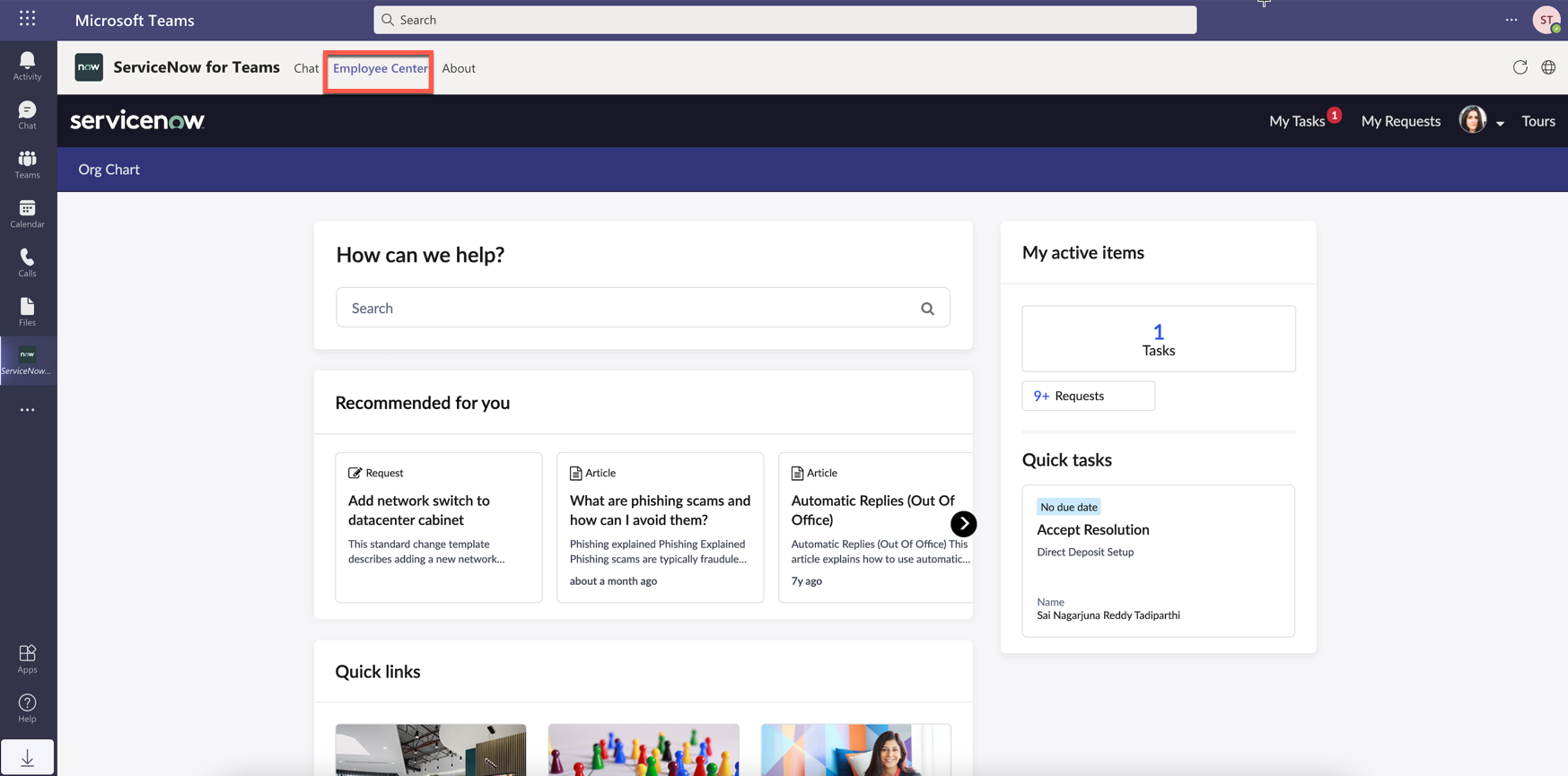Click the ServiceNow 'now' app logo
Viewport: 1568px width, 776px height.
point(89,67)
